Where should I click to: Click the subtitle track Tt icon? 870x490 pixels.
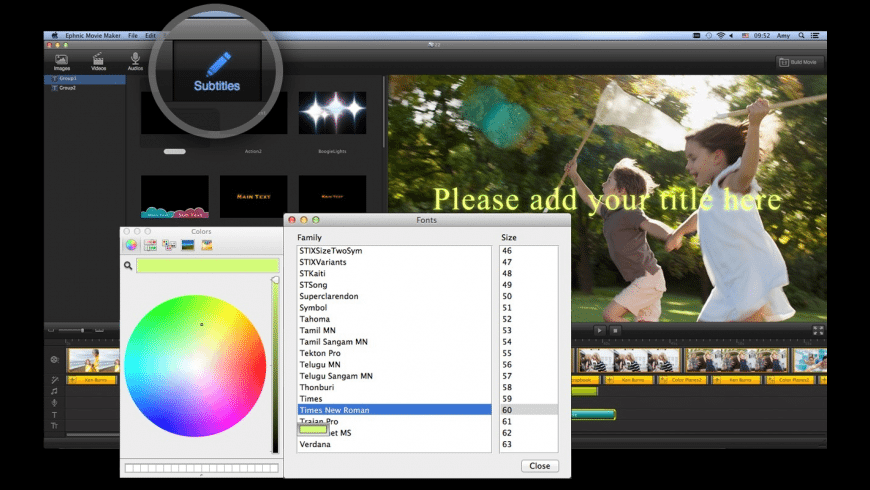pos(54,426)
